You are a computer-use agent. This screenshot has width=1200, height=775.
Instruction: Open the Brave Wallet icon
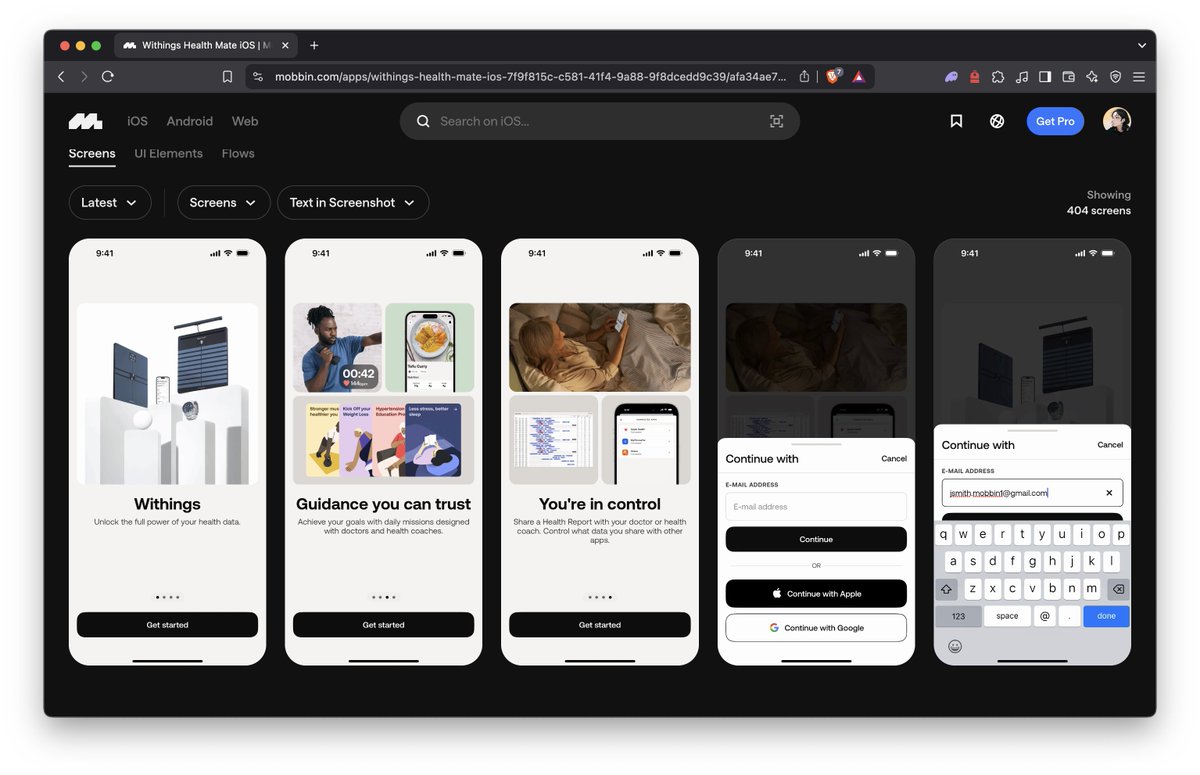click(x=1068, y=76)
